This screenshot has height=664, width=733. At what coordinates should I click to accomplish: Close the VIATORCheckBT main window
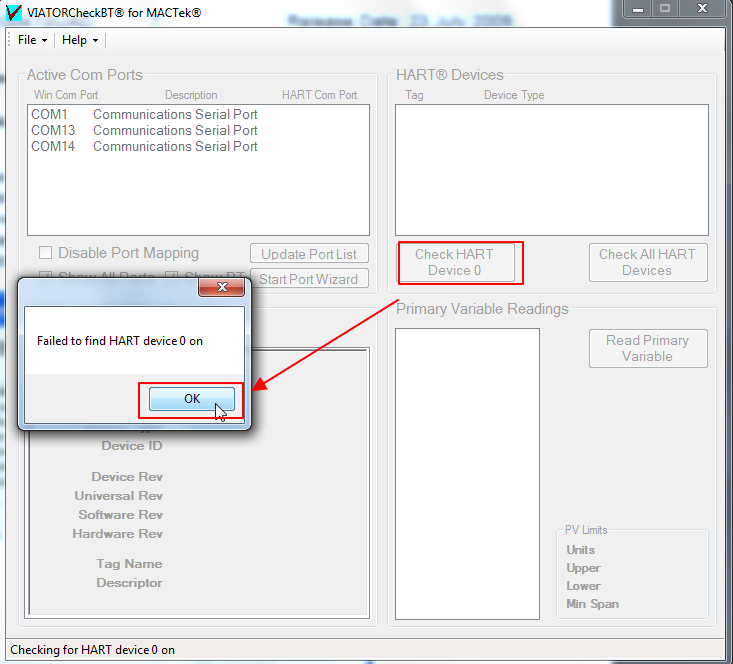pos(702,8)
